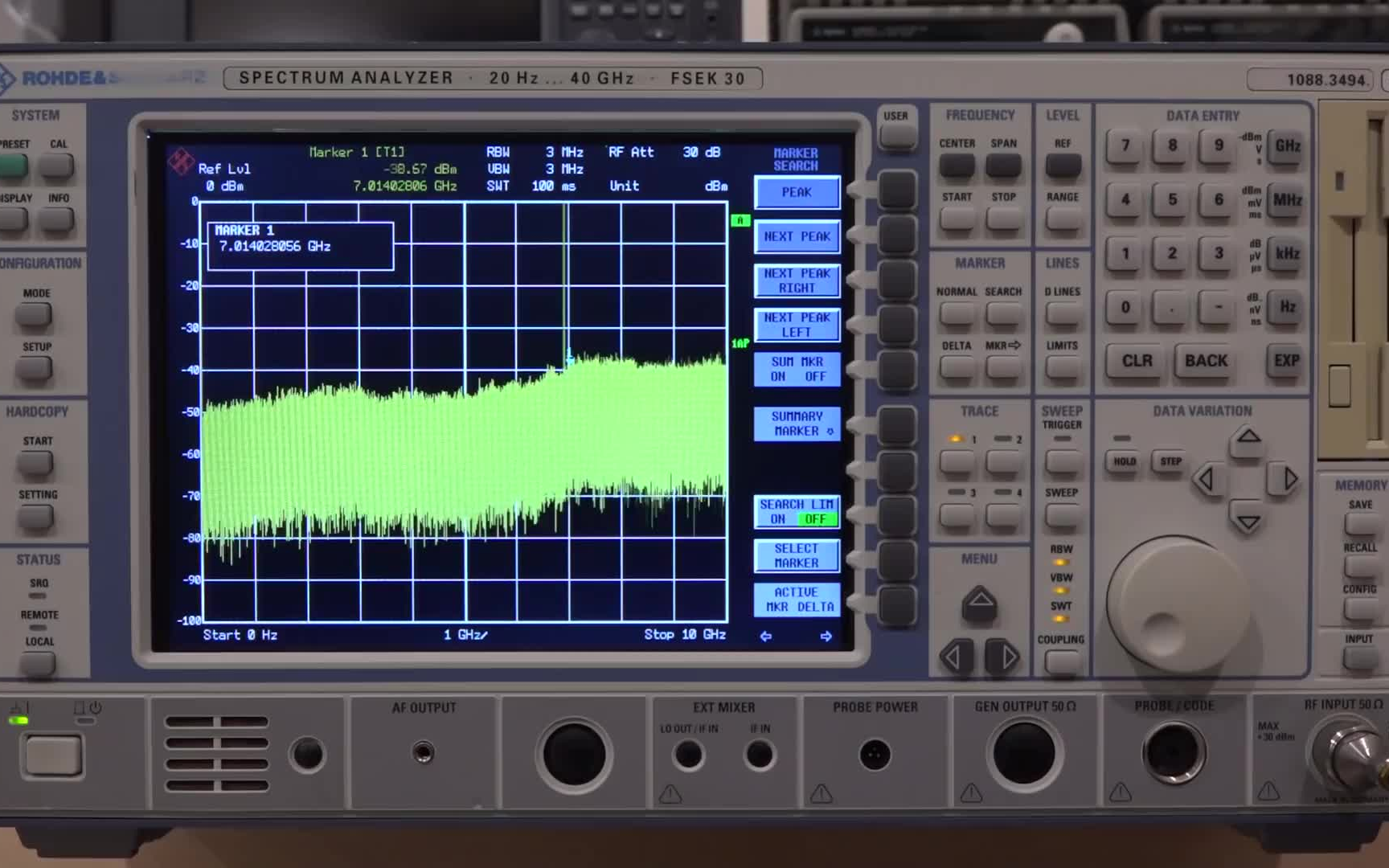This screenshot has height=868, width=1389.
Task: Enable TRACE 2 key
Action: tap(1003, 462)
